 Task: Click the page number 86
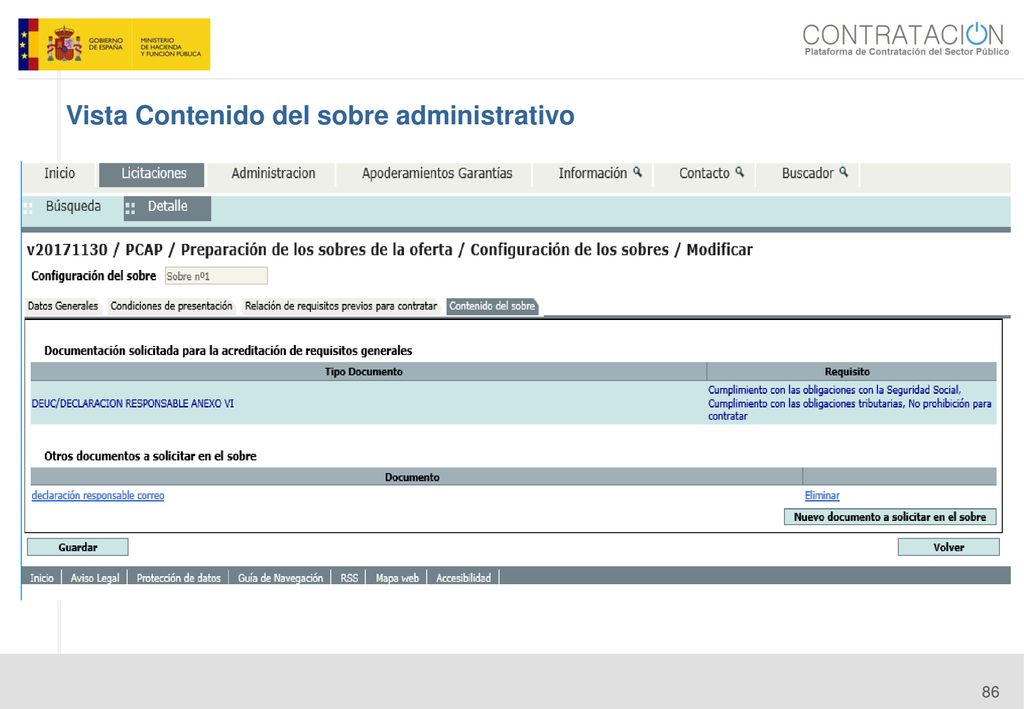click(x=990, y=692)
